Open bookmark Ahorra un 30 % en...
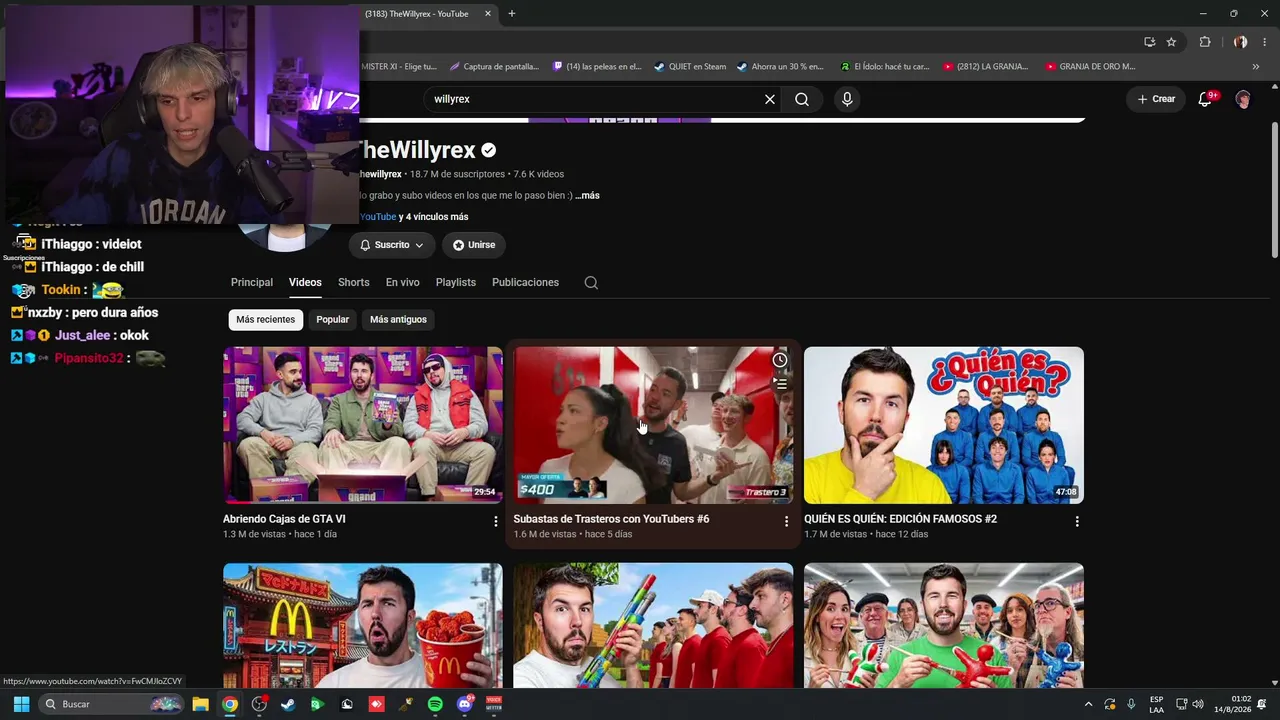This screenshot has height=720, width=1280. coord(780,67)
